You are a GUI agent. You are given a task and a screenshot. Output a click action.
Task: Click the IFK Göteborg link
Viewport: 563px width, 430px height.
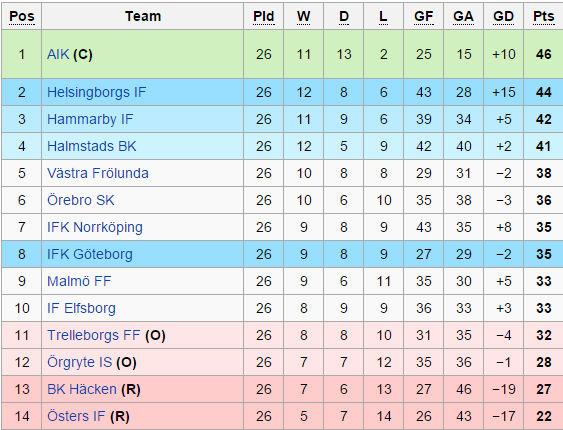pos(90,254)
